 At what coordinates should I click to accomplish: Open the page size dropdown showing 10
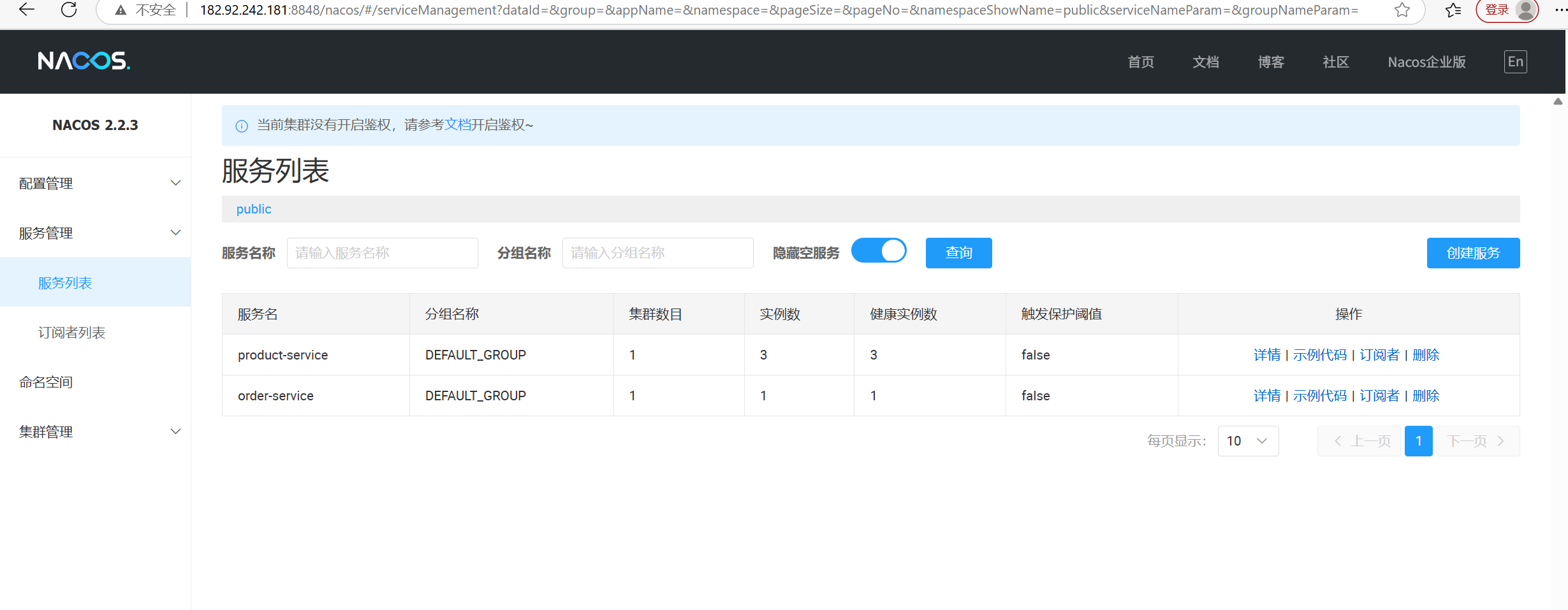coord(1248,441)
